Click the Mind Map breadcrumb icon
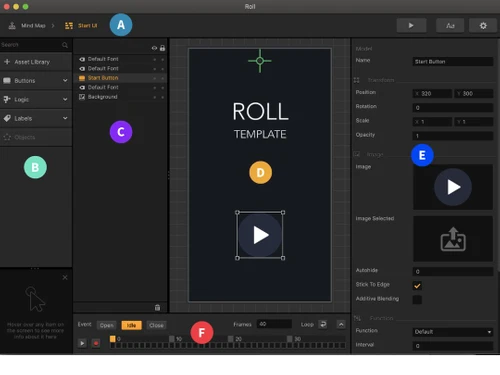 (x=12, y=26)
